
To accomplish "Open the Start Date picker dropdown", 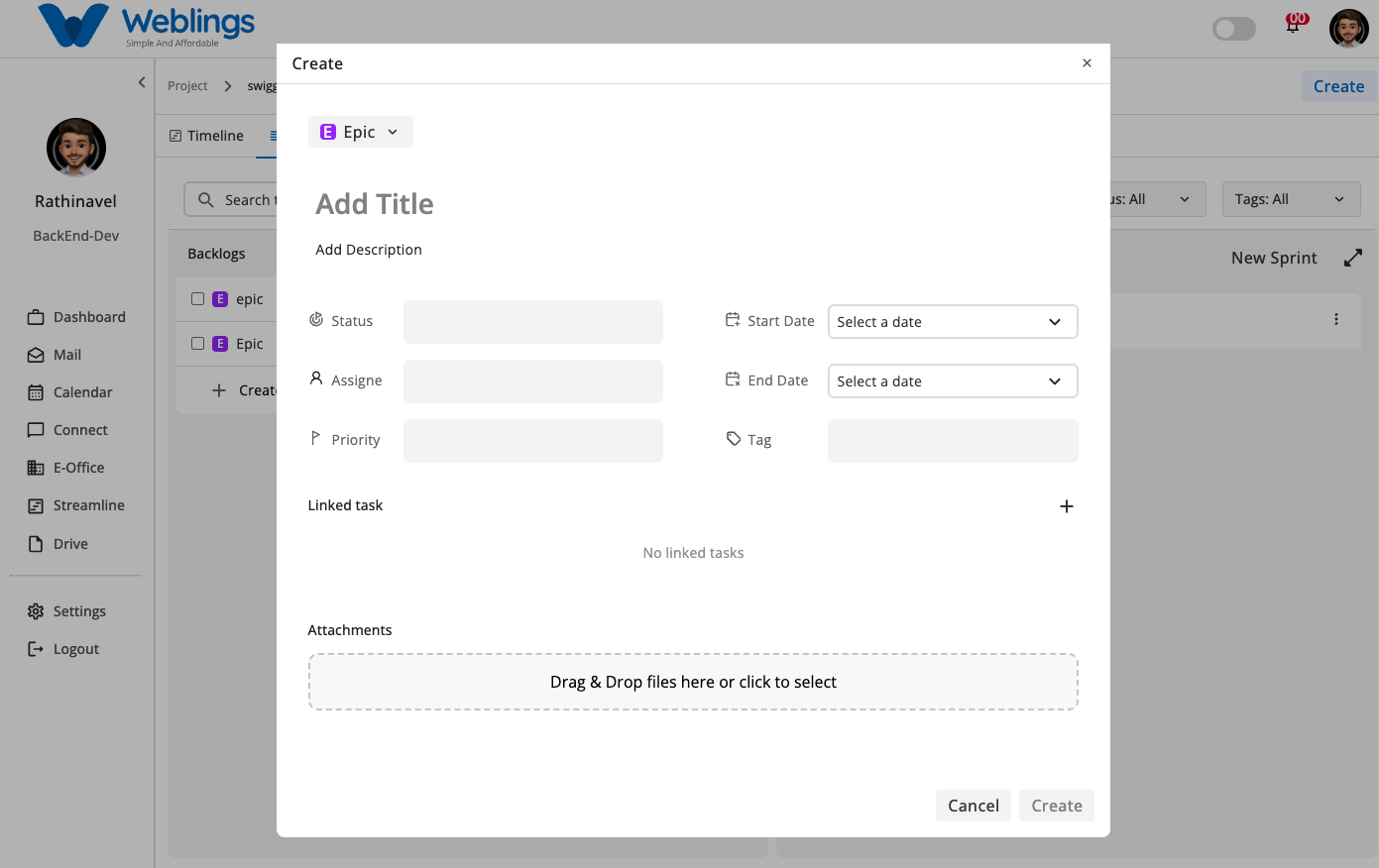I will 953,322.
